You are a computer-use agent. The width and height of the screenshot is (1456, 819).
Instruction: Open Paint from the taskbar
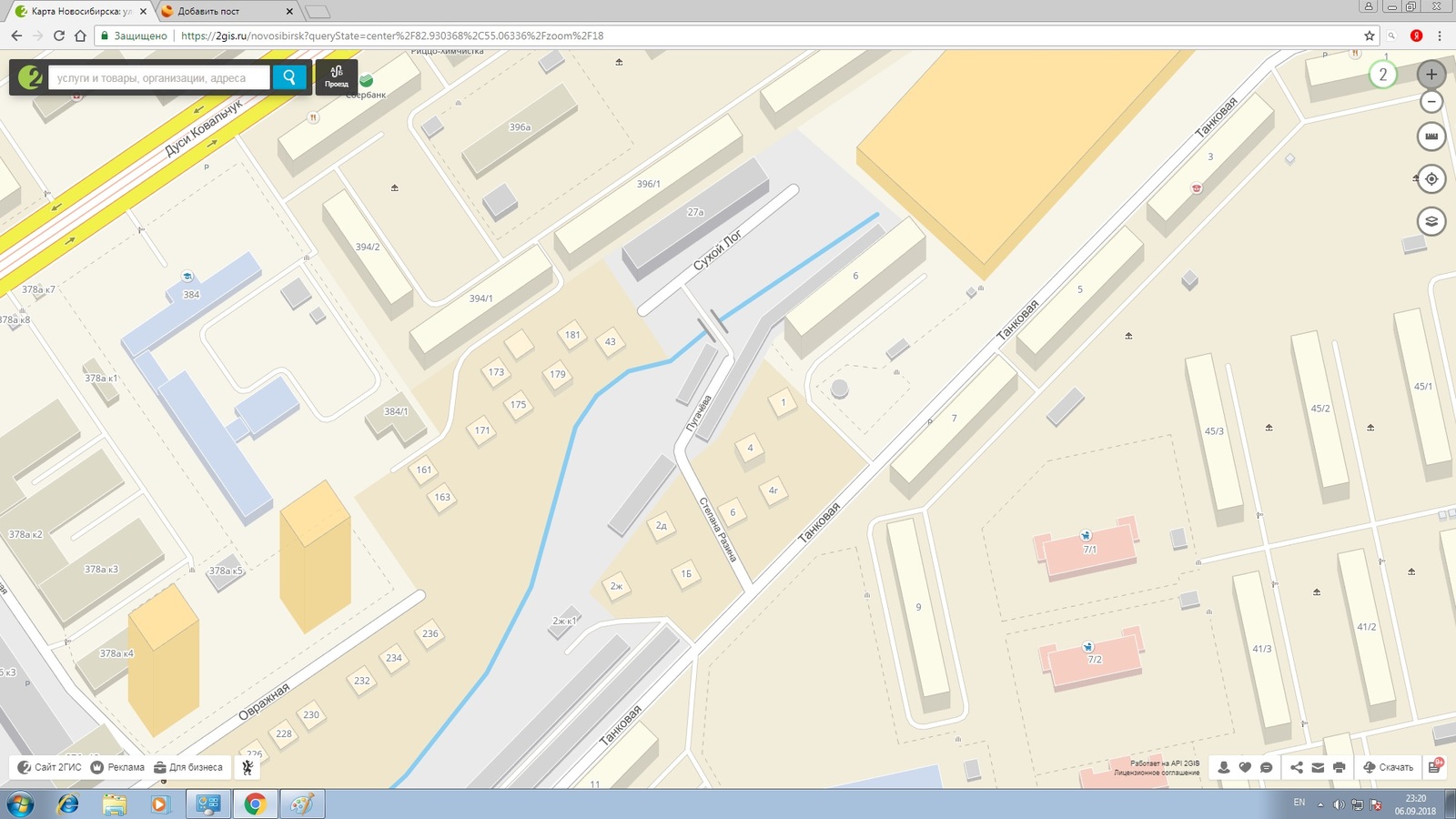click(x=302, y=804)
